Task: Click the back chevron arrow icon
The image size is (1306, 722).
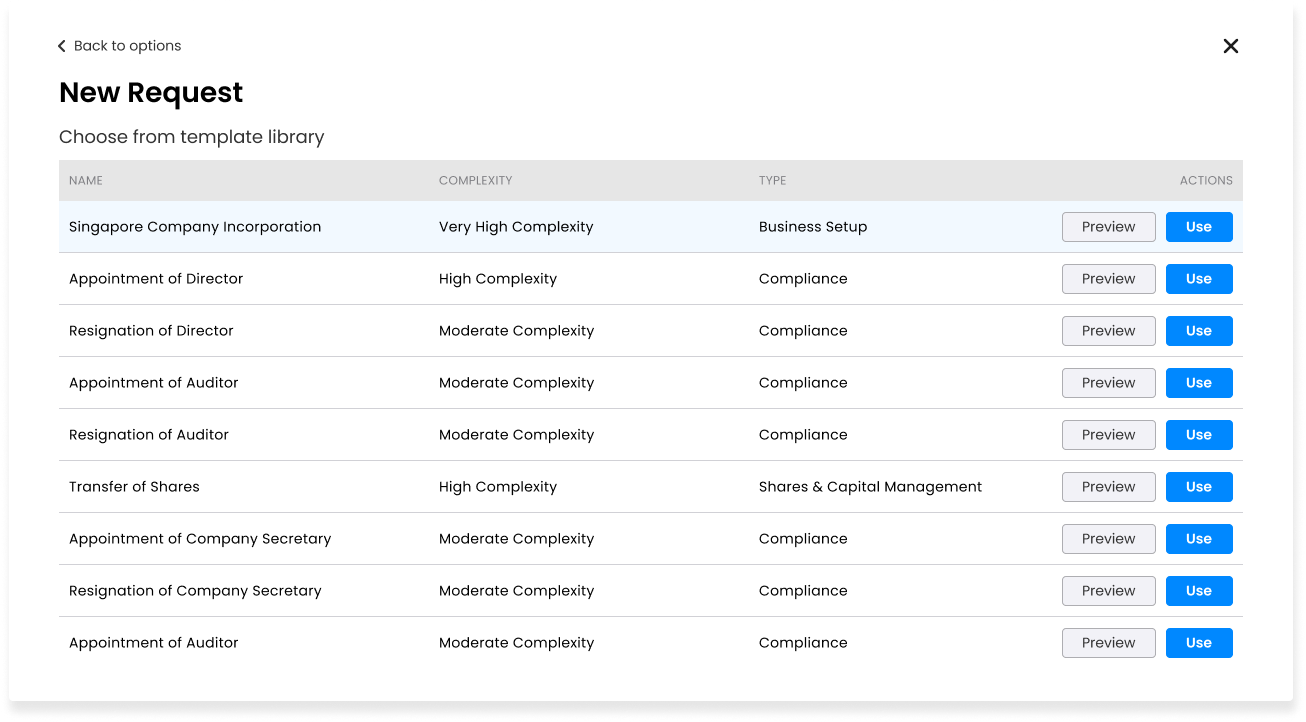Action: pyautogui.click(x=61, y=46)
